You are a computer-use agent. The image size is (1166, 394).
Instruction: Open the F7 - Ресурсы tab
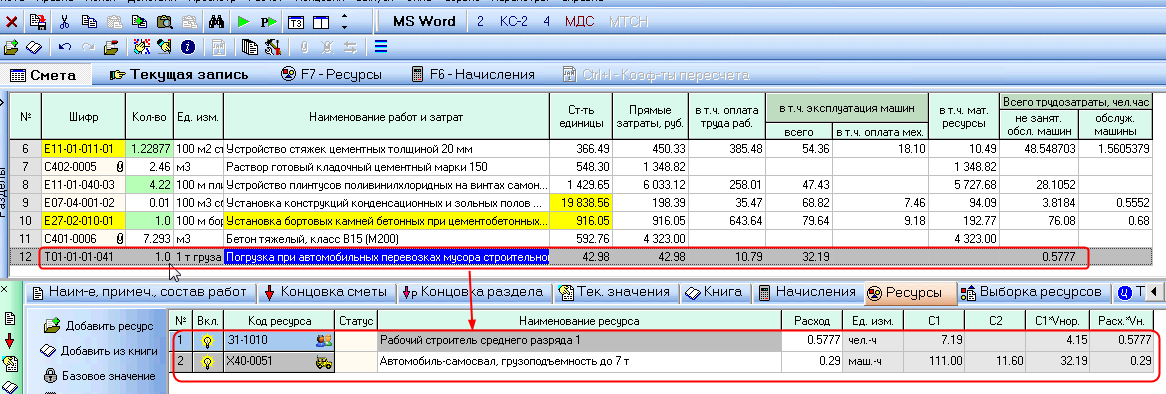[x=332, y=74]
